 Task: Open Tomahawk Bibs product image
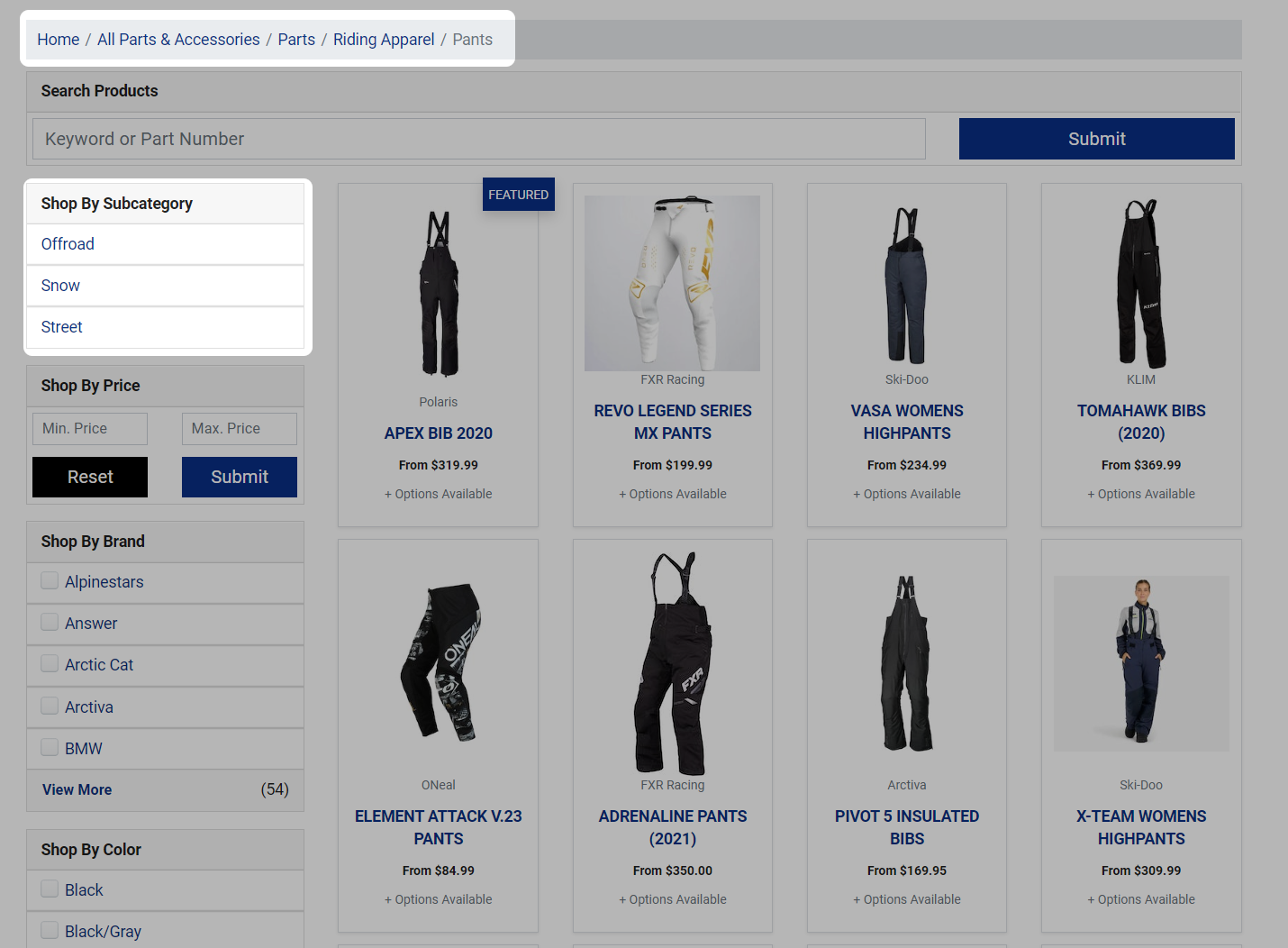coord(1141,283)
